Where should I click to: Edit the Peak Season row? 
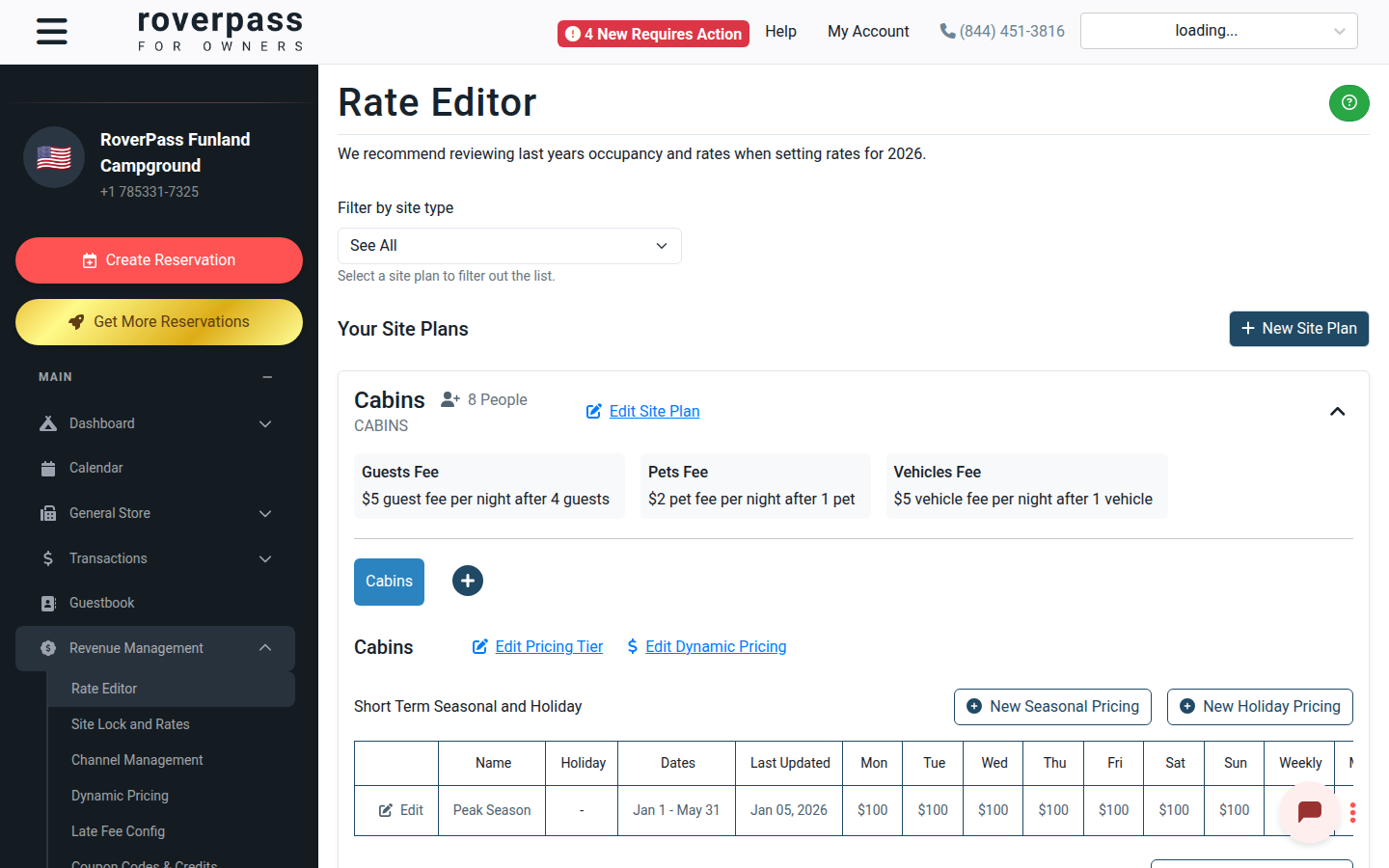[x=400, y=810]
